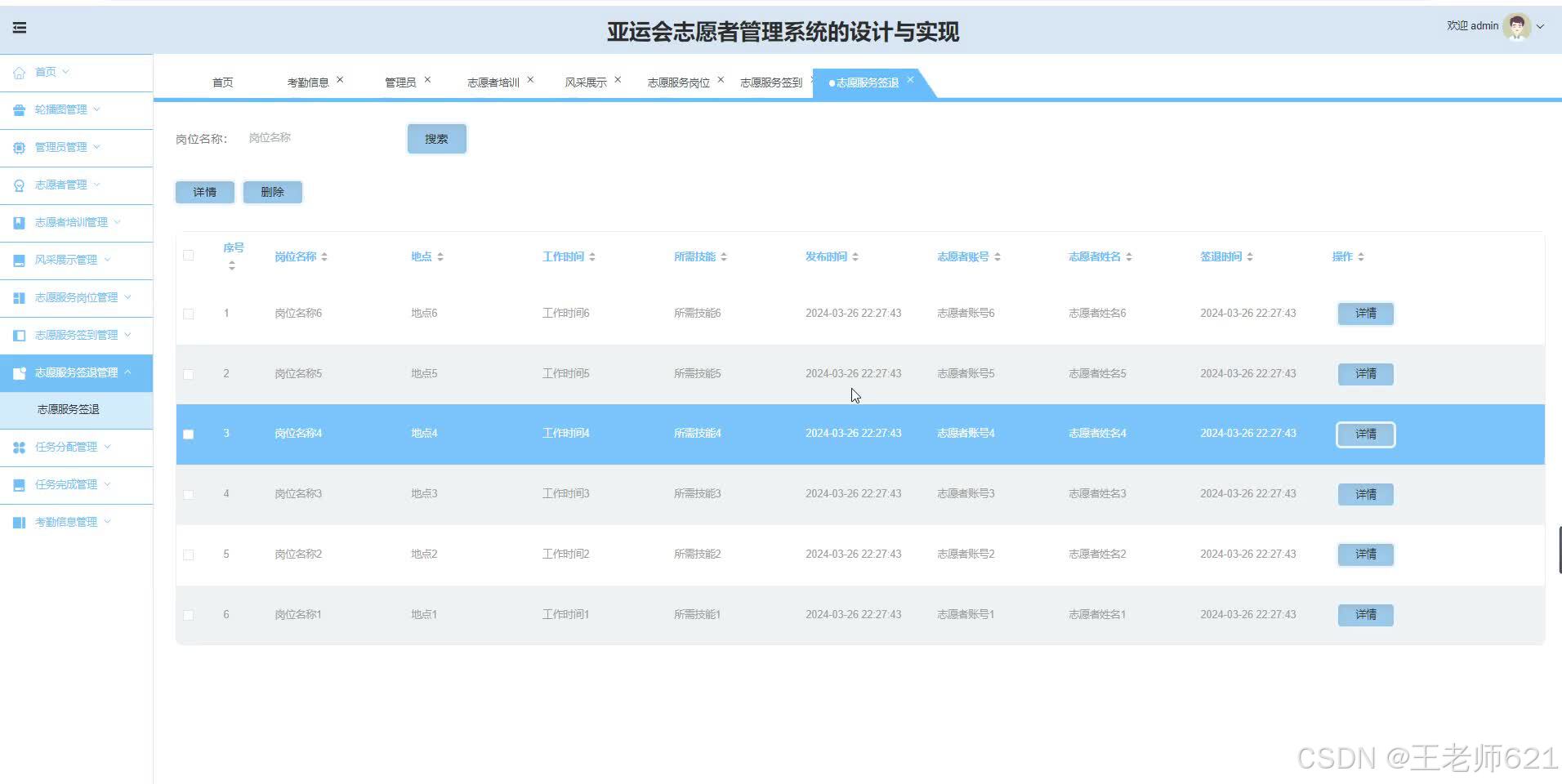Toggle the hamburger sidebar collapse icon
This screenshot has height=784, width=1562.
[20, 28]
